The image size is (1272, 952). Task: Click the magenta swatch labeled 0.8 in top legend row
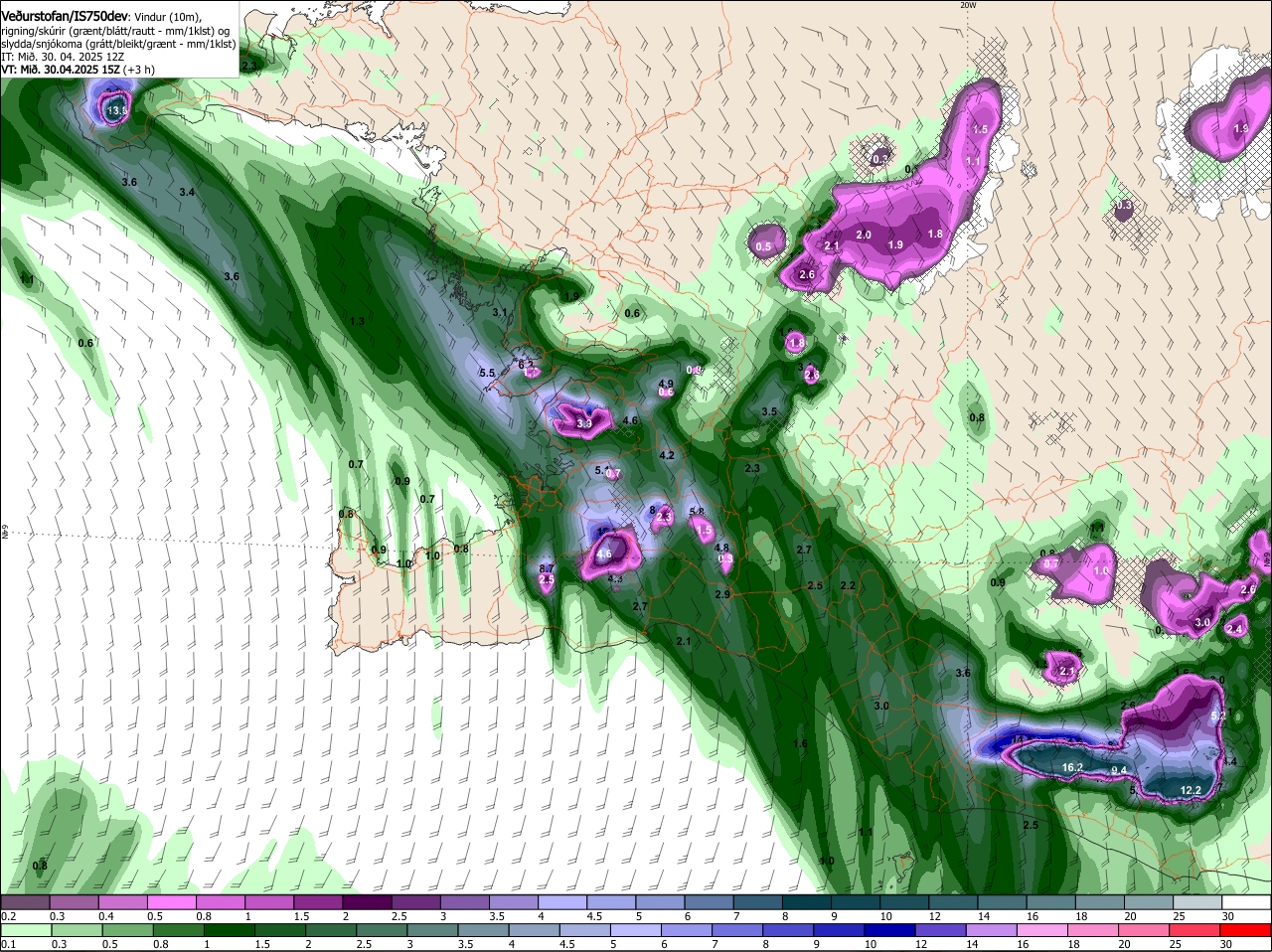click(220, 902)
